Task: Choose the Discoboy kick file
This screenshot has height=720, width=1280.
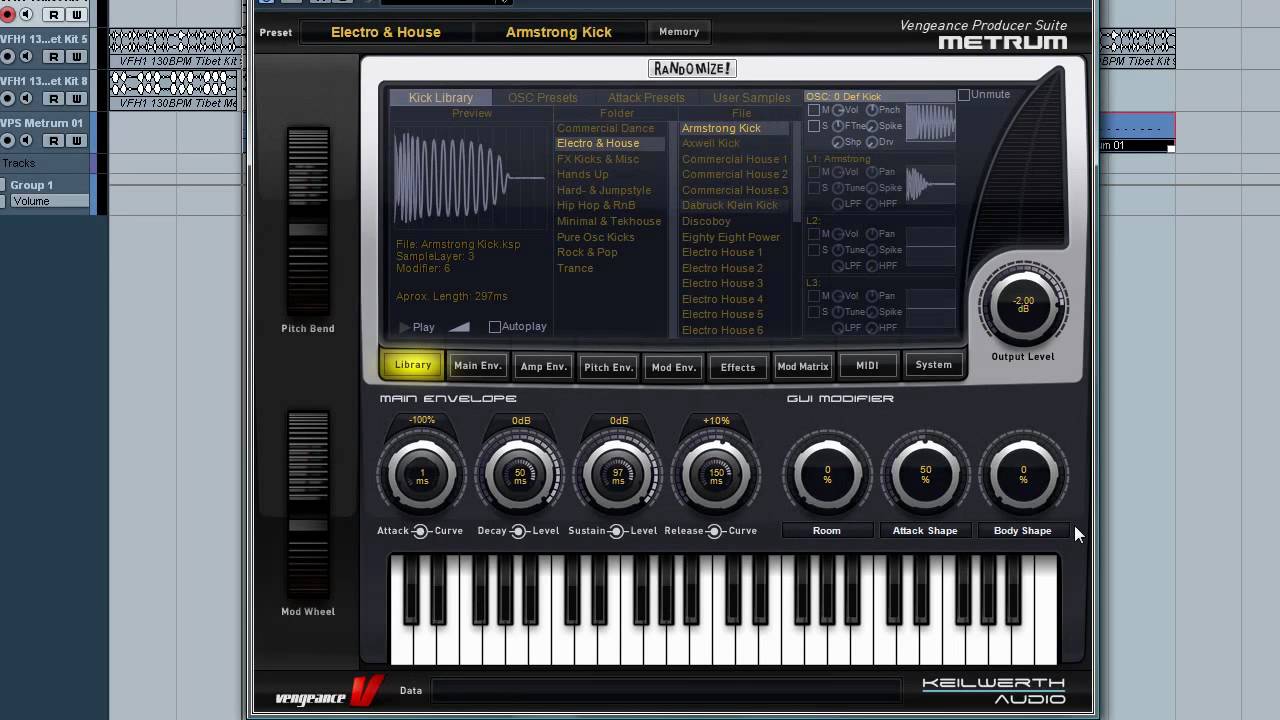Action: 706,222
